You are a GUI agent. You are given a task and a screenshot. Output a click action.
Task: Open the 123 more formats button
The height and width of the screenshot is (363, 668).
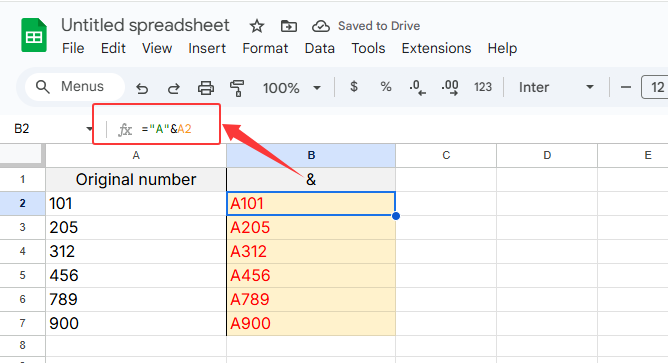483,87
